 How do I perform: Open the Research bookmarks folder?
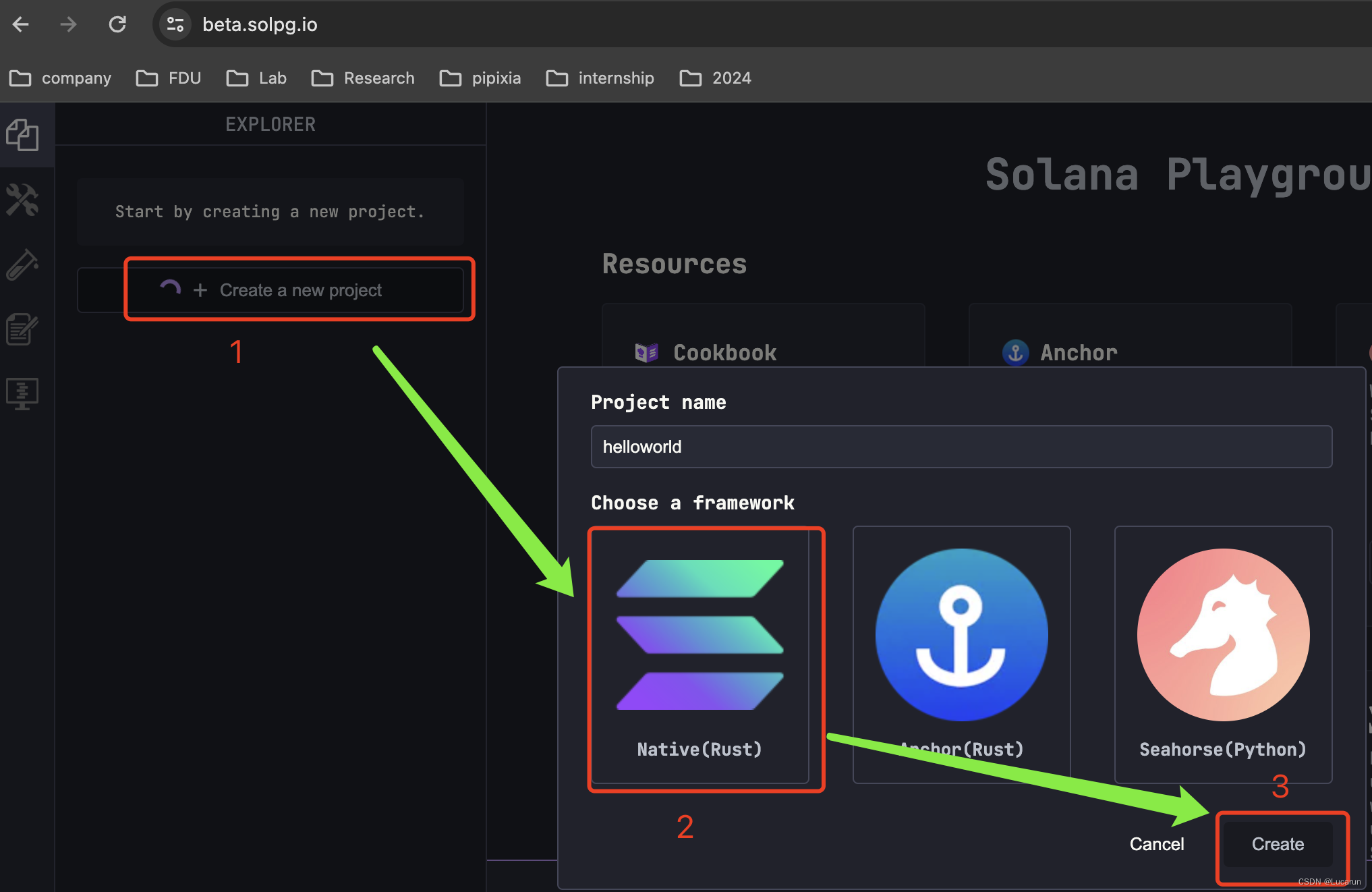363,78
